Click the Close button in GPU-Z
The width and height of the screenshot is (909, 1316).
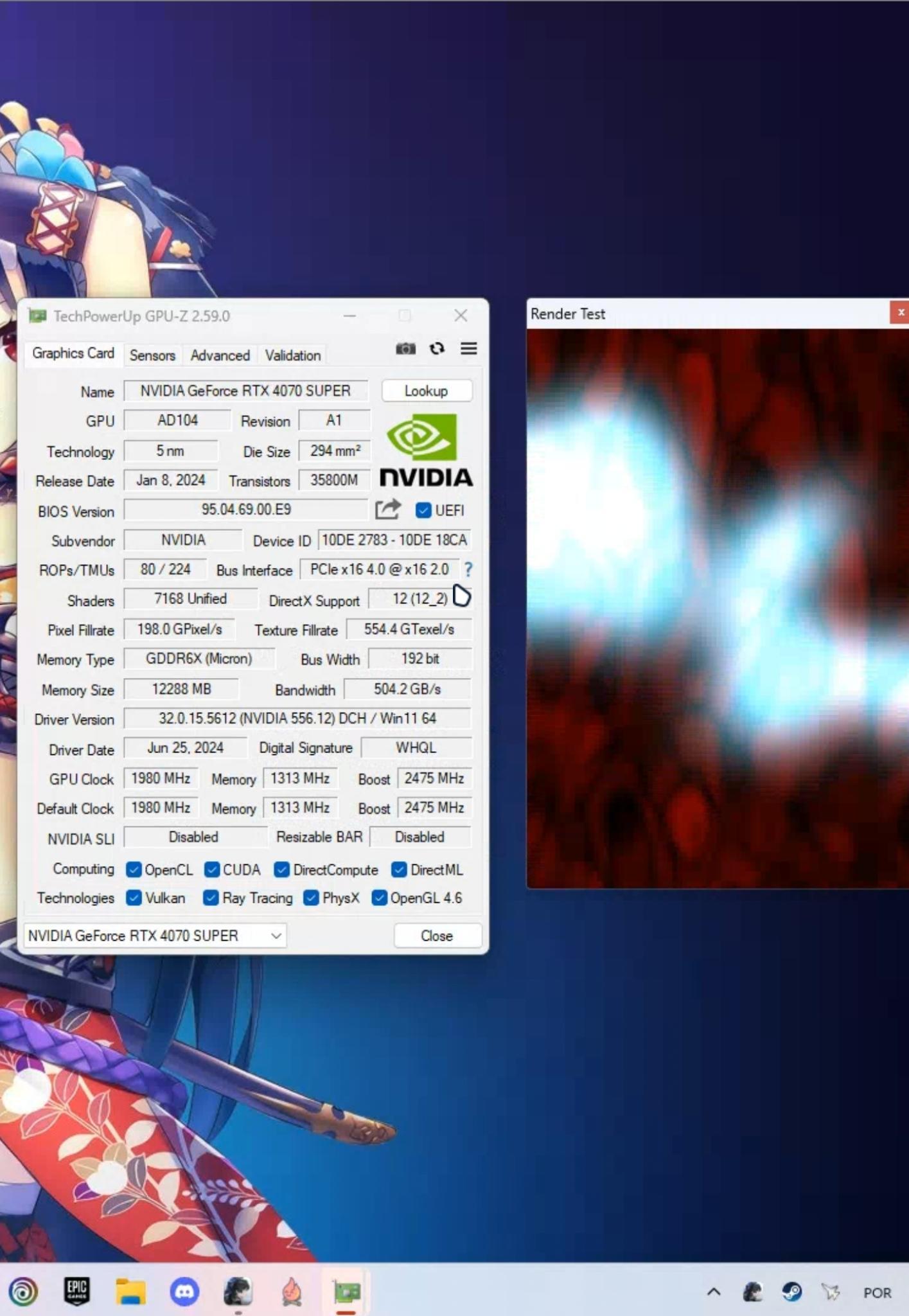[437, 936]
